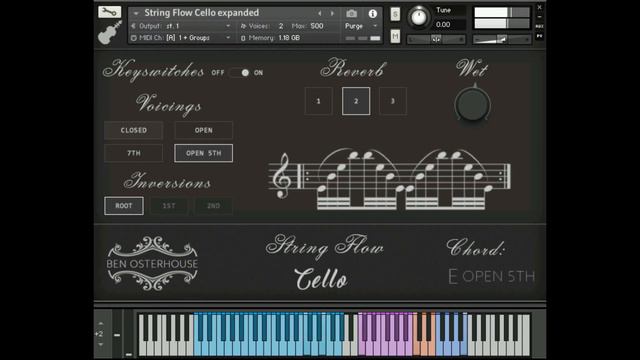Adjust the volume slider below the level meters

tap(502, 39)
